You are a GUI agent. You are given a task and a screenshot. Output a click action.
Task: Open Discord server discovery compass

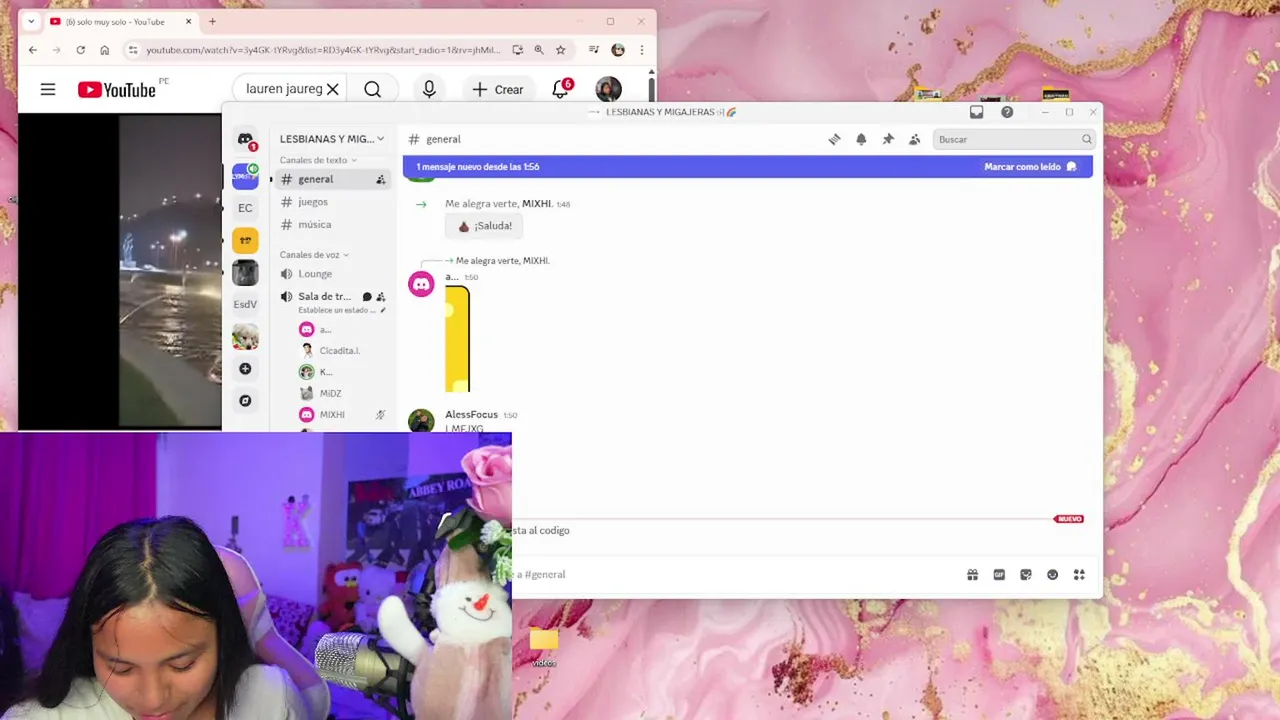pyautogui.click(x=245, y=401)
